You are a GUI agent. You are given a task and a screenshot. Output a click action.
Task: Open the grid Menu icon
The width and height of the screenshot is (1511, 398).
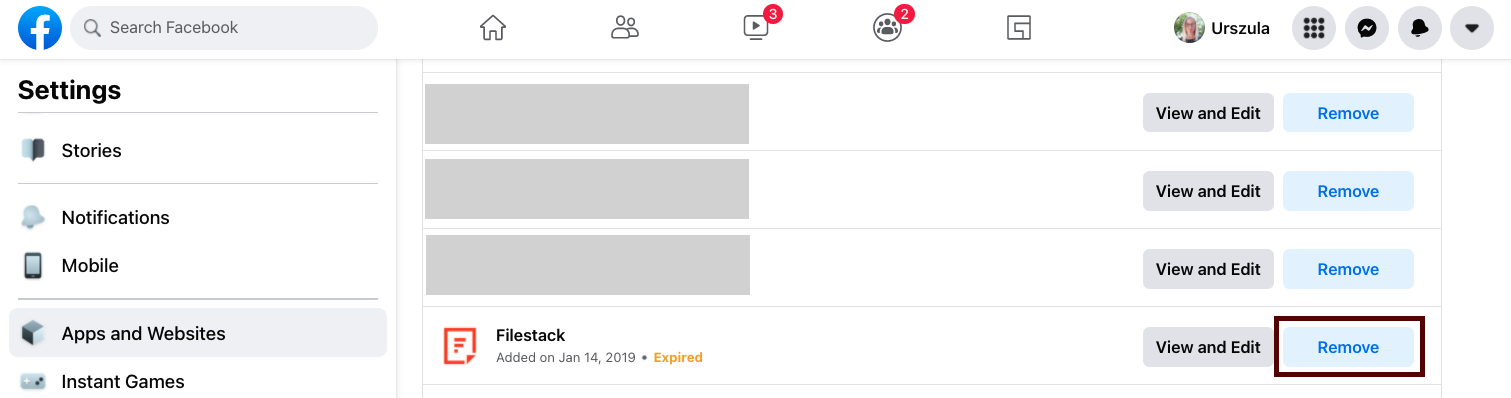click(1314, 28)
